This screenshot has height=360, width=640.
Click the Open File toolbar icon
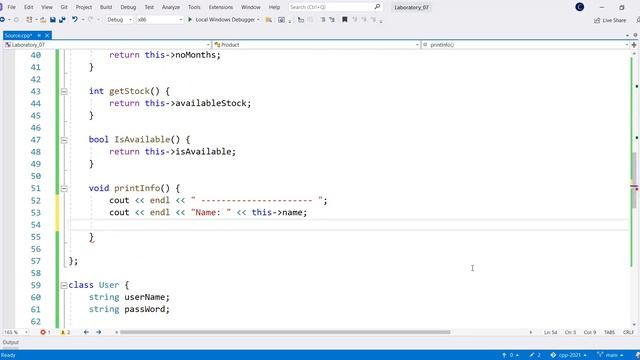pos(43,20)
